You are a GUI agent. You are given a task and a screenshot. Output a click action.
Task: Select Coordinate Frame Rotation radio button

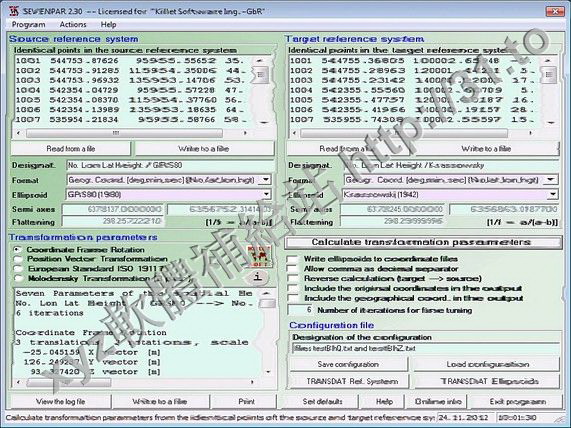click(x=17, y=250)
